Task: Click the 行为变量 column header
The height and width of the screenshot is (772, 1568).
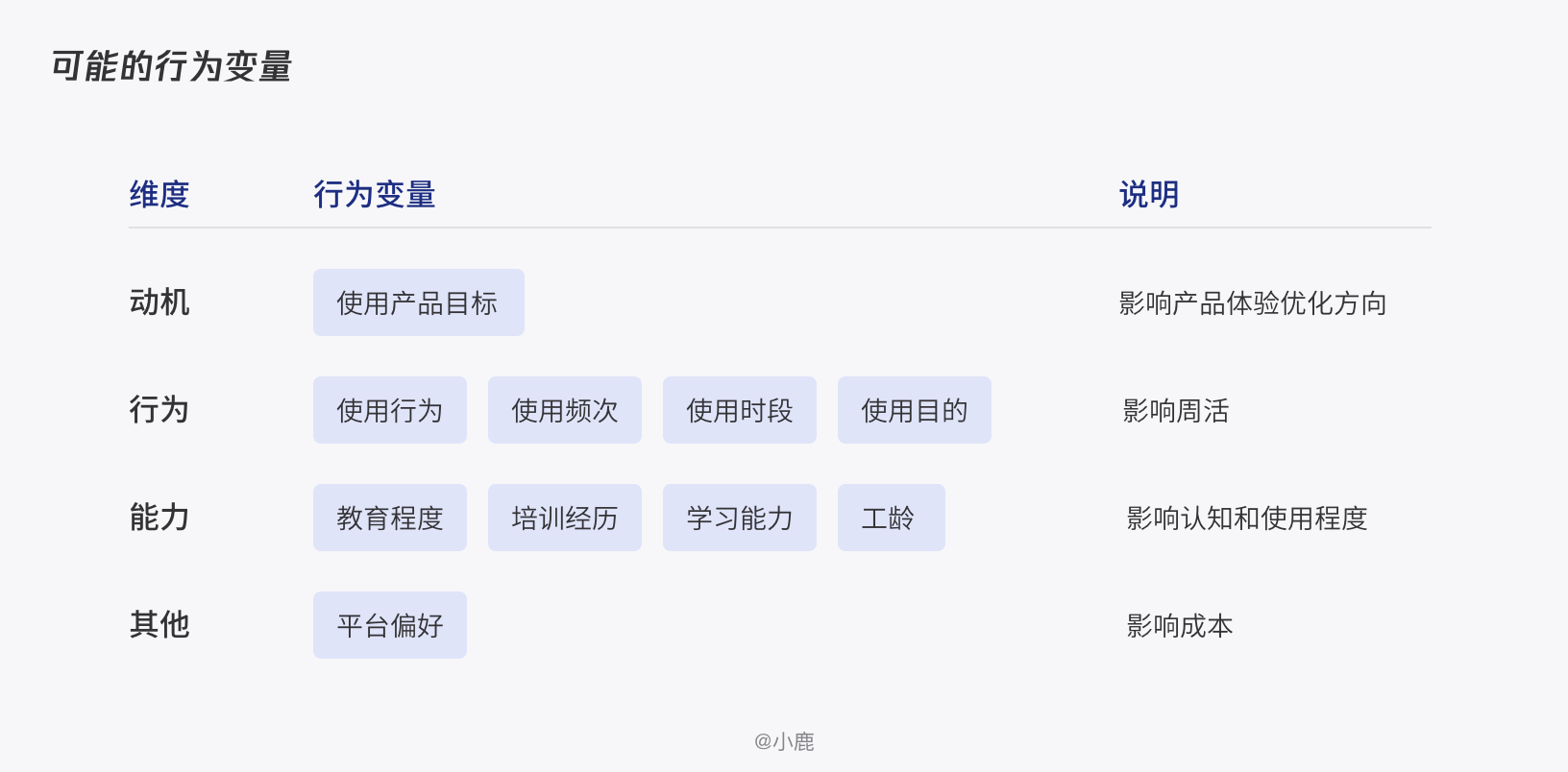Action: pos(375,195)
